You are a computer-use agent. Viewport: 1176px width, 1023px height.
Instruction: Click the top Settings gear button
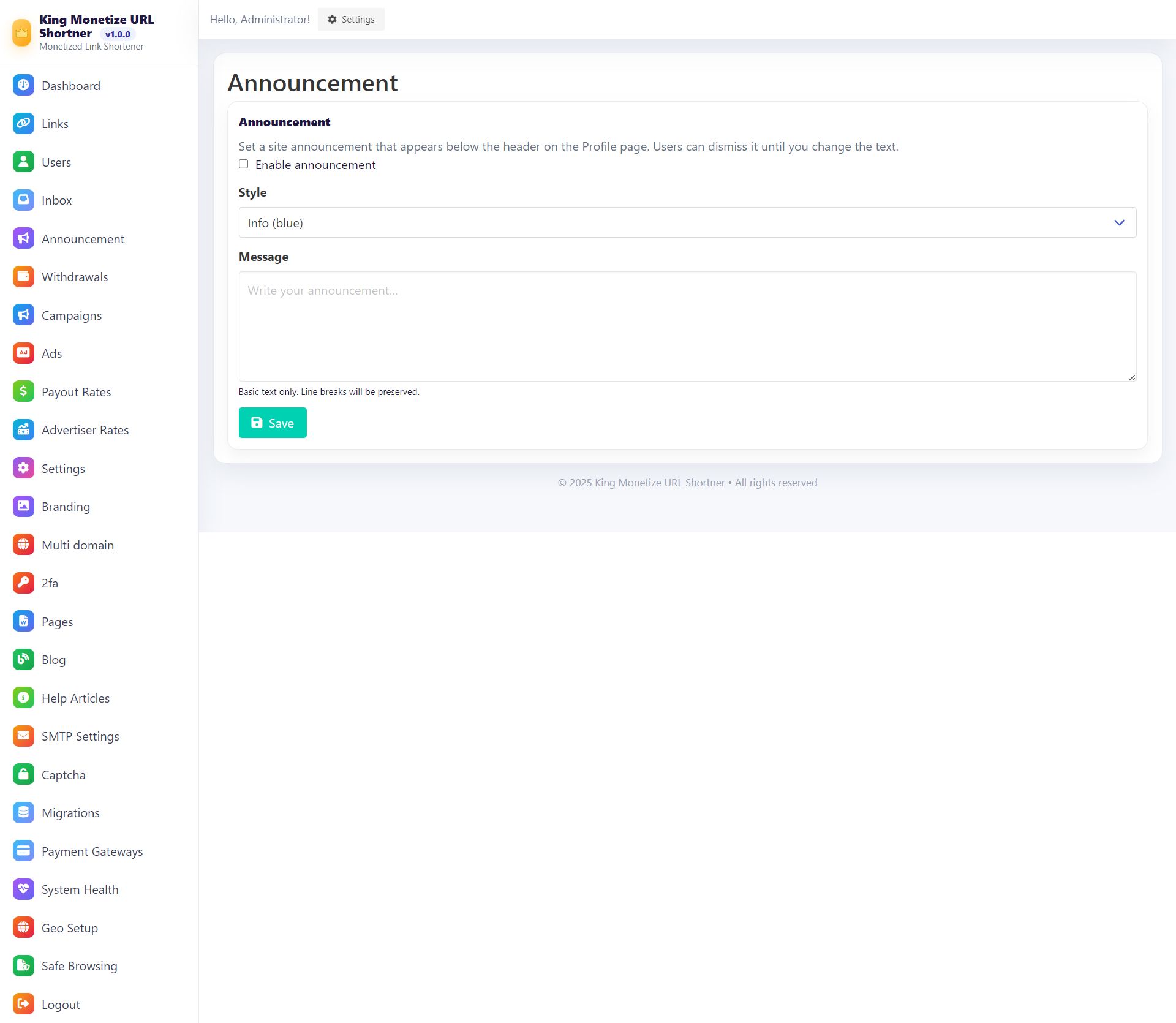[x=351, y=20]
